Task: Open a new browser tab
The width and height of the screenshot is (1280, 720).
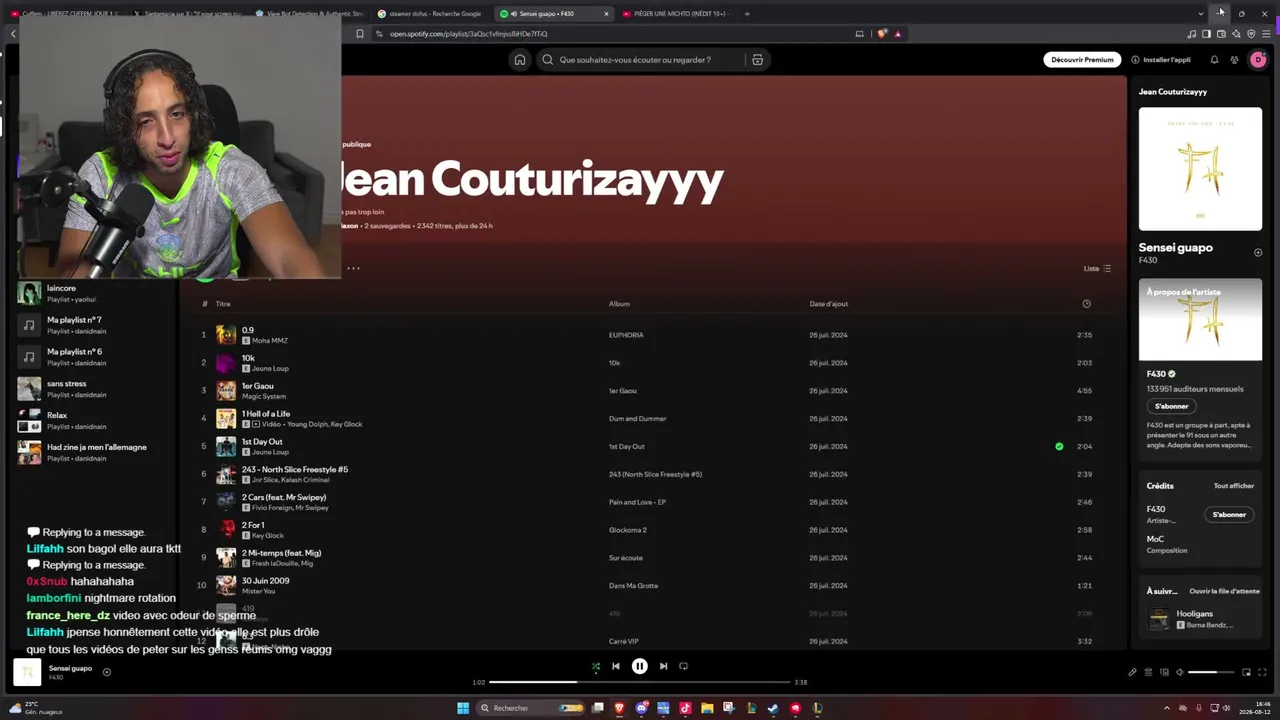Action: click(x=747, y=14)
